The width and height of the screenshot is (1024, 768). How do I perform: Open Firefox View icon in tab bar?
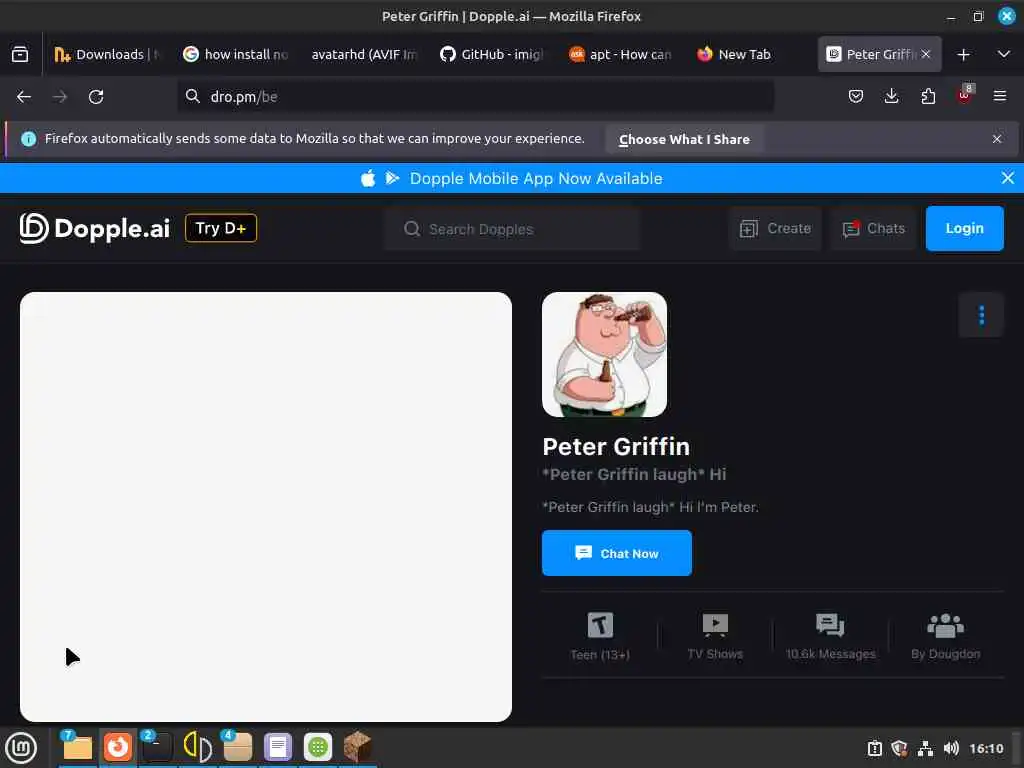click(20, 55)
